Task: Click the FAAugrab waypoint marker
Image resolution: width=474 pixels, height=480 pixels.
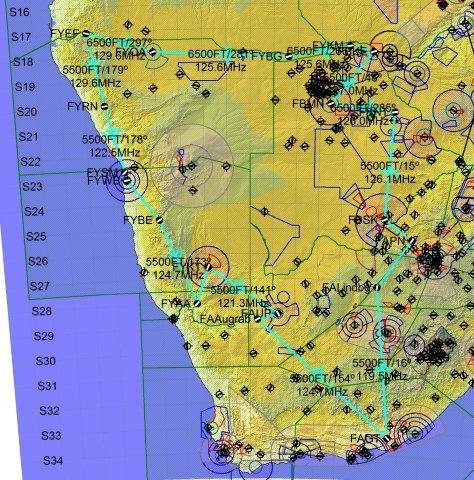Action: (257, 319)
